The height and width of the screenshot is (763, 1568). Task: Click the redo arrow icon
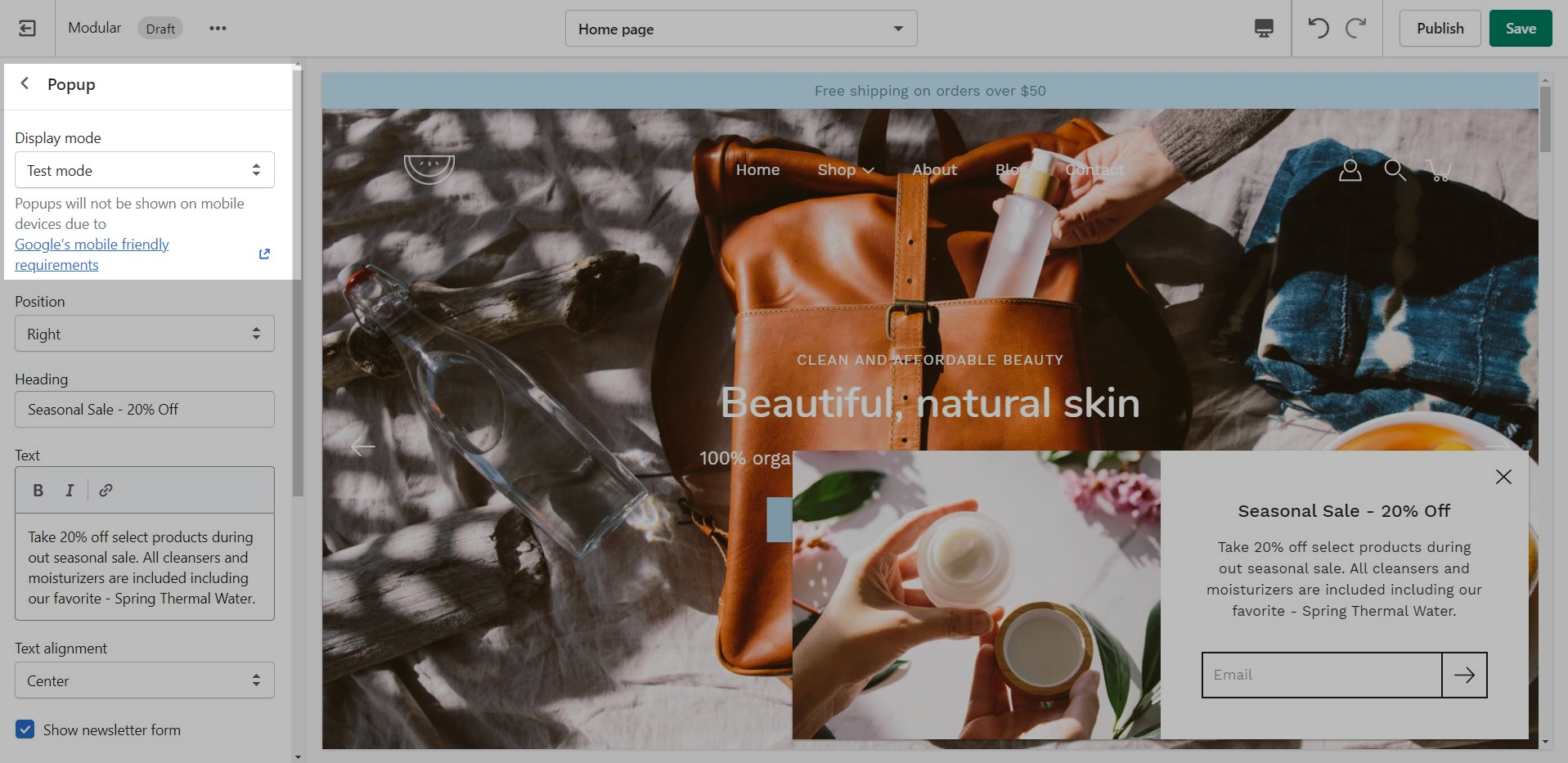pos(1356,29)
